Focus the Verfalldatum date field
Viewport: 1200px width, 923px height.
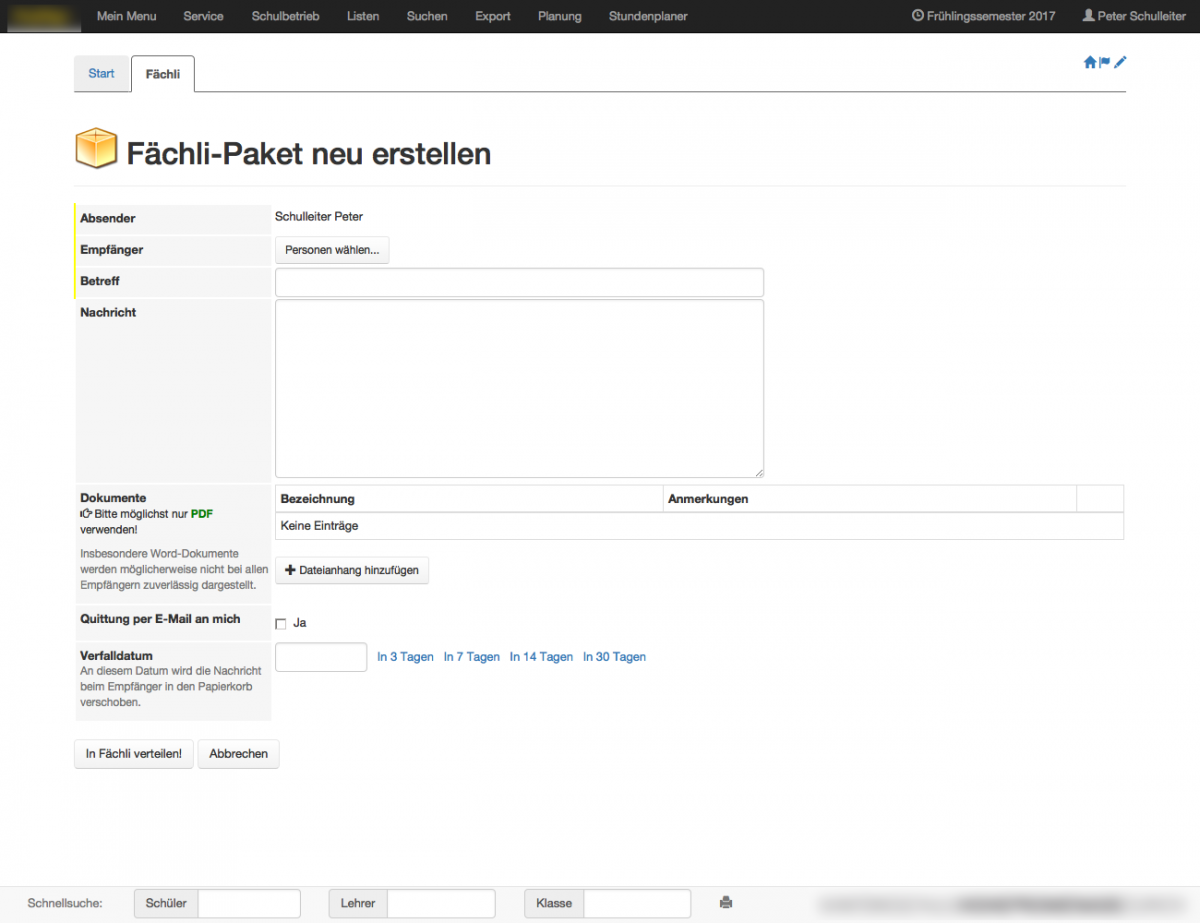tap(321, 657)
